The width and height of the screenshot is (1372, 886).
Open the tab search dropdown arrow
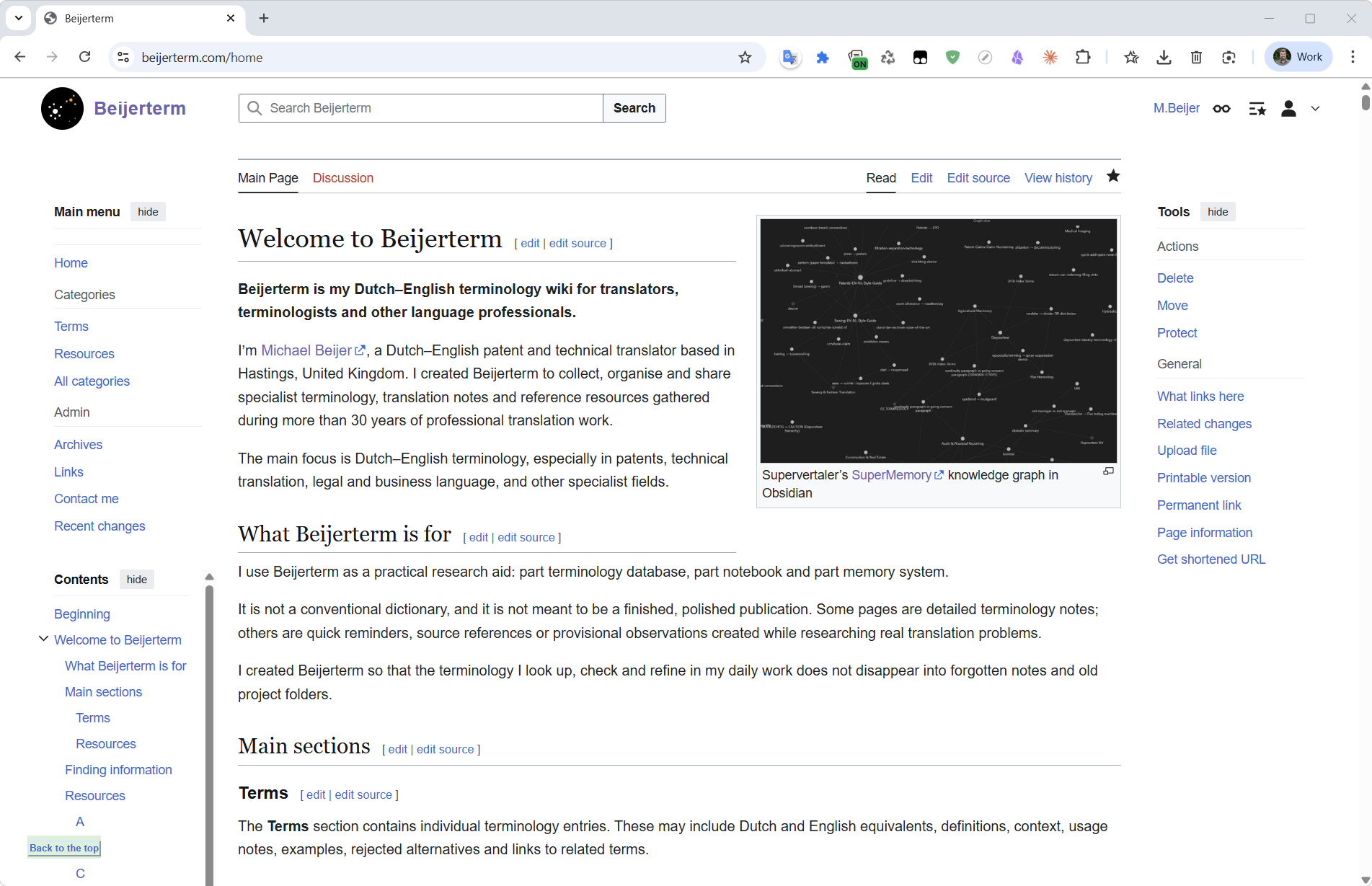(19, 18)
